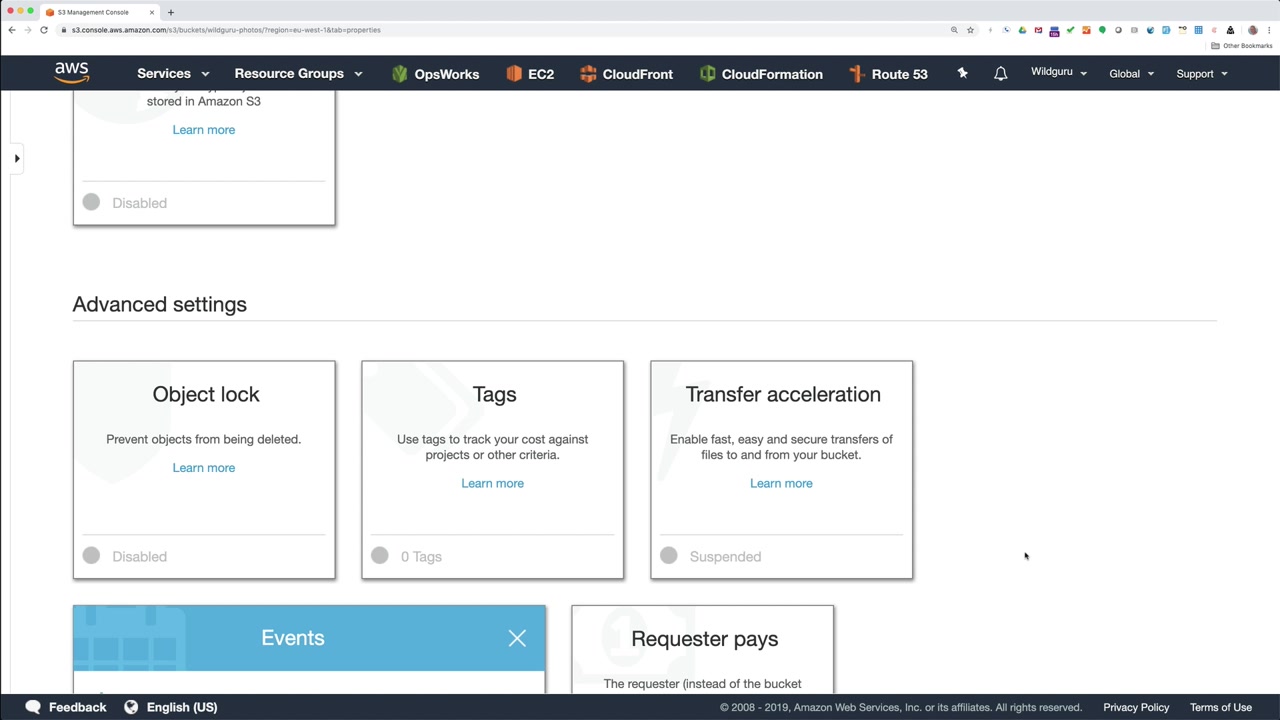1280x720 pixels.
Task: Bookmark this page with the star icon
Action: click(970, 30)
